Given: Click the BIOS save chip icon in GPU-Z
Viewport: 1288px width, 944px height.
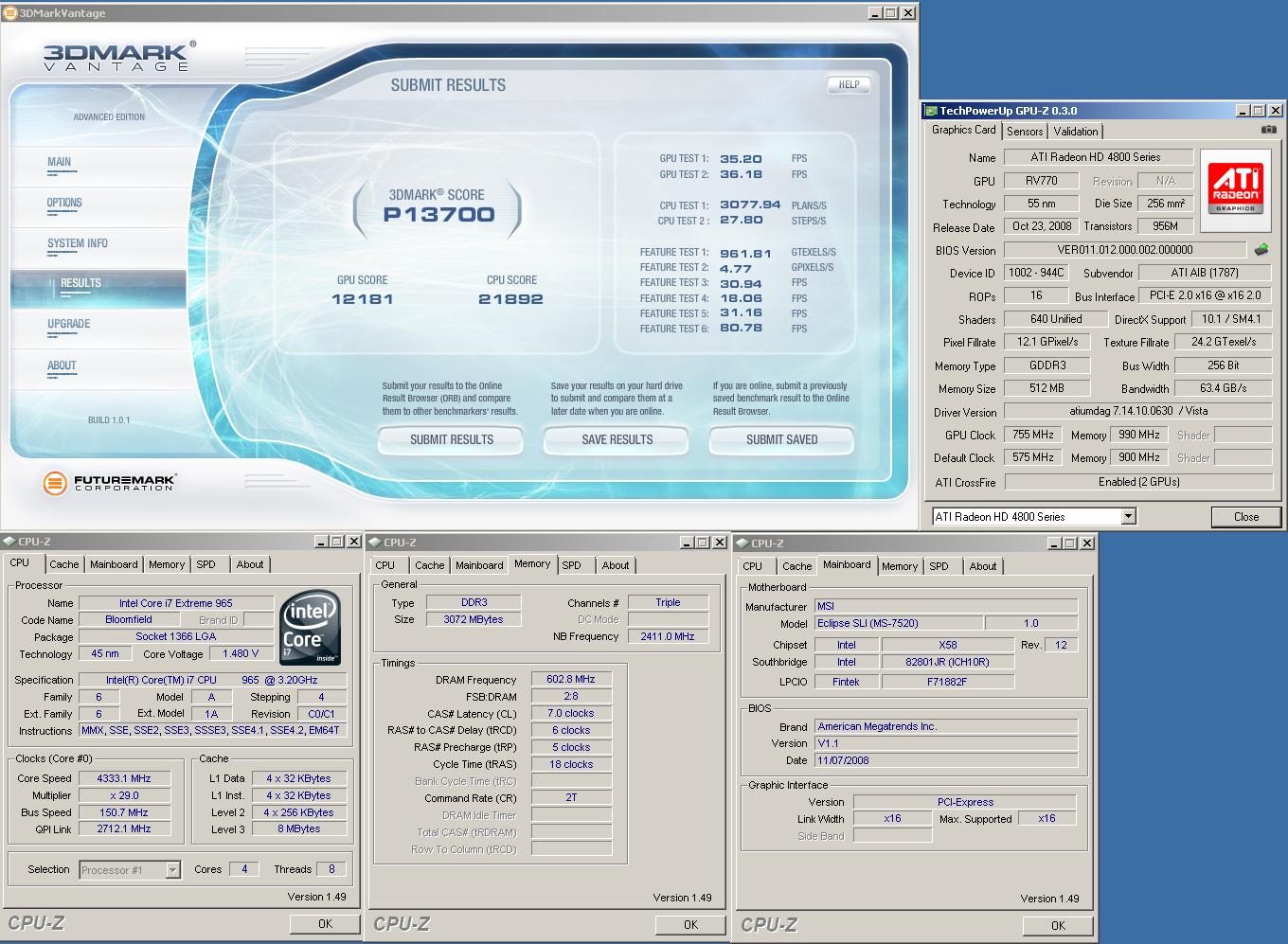Looking at the screenshot, I should [x=1261, y=250].
